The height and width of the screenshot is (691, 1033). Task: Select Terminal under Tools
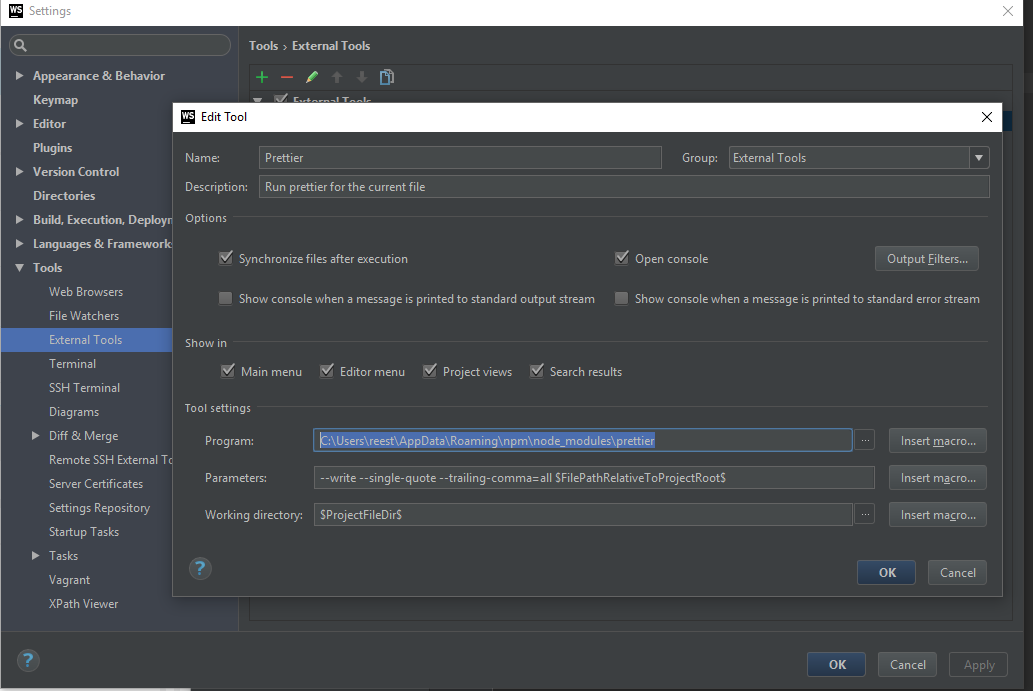[72, 364]
